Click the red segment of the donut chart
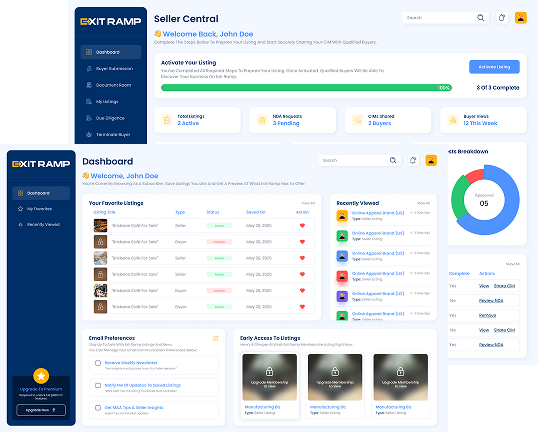The image size is (538, 432). point(476,175)
